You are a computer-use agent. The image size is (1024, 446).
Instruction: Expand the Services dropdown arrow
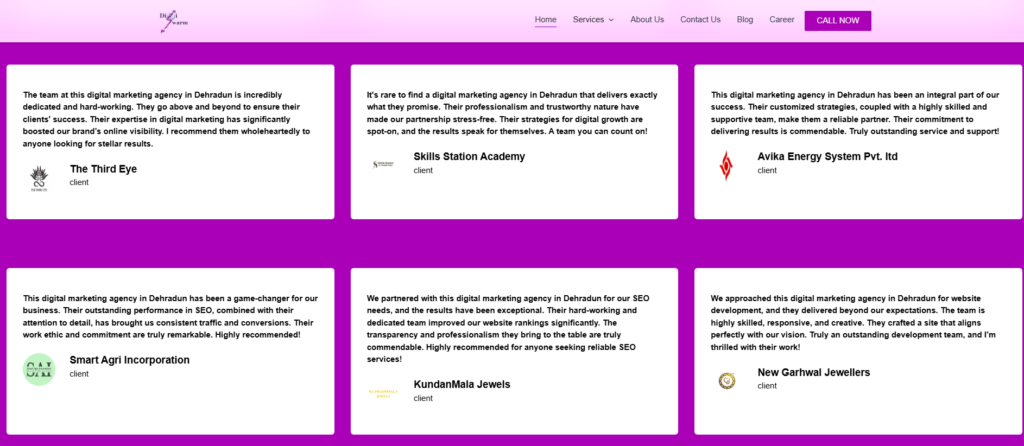(611, 20)
